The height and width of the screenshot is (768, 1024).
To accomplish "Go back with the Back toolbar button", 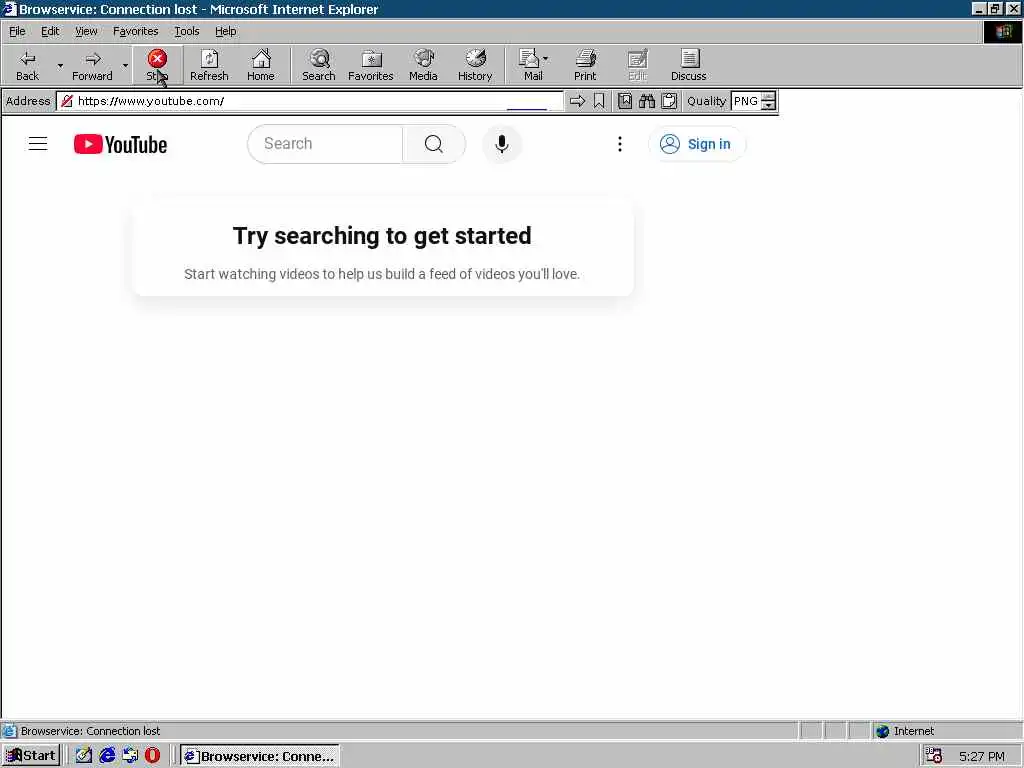I will 27,65.
